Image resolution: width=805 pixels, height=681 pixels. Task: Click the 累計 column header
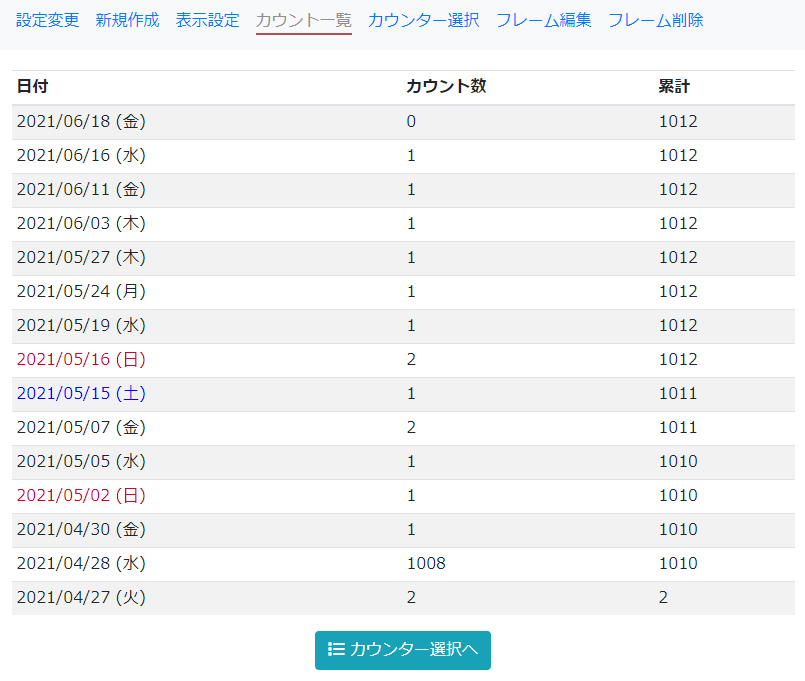pos(675,86)
